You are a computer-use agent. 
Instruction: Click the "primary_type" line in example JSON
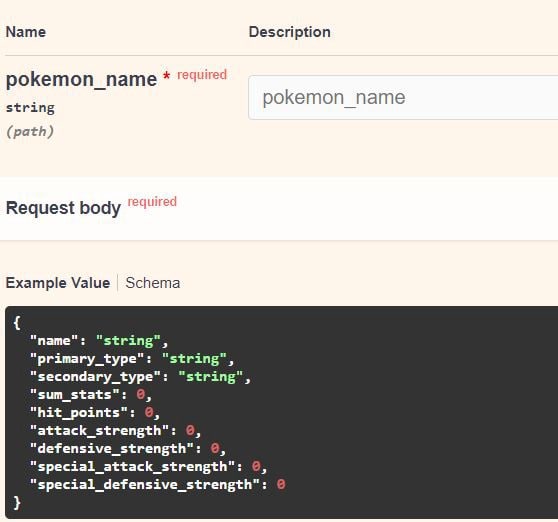coord(132,359)
